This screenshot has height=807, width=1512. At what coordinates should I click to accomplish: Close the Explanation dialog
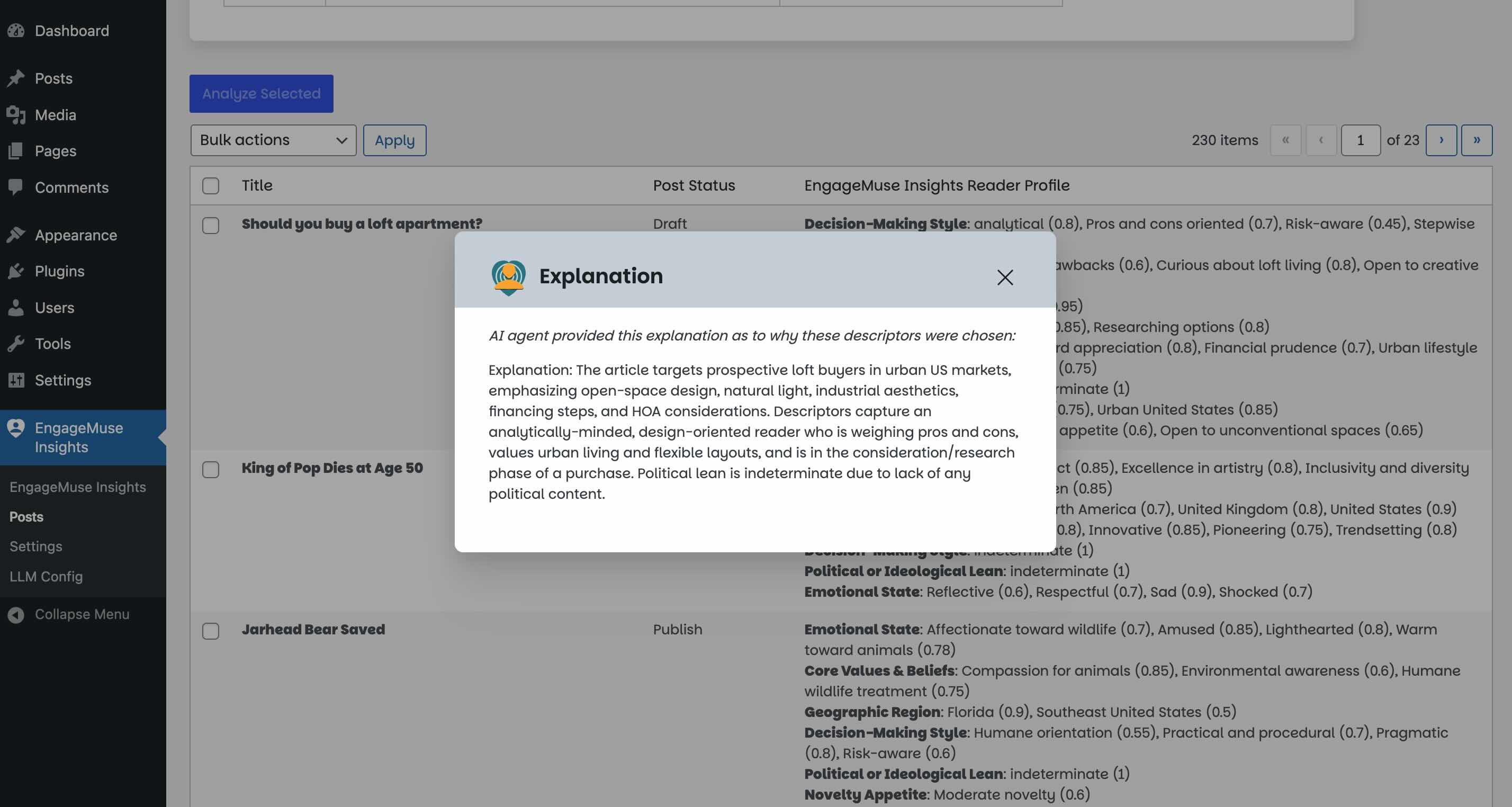pyautogui.click(x=1005, y=277)
